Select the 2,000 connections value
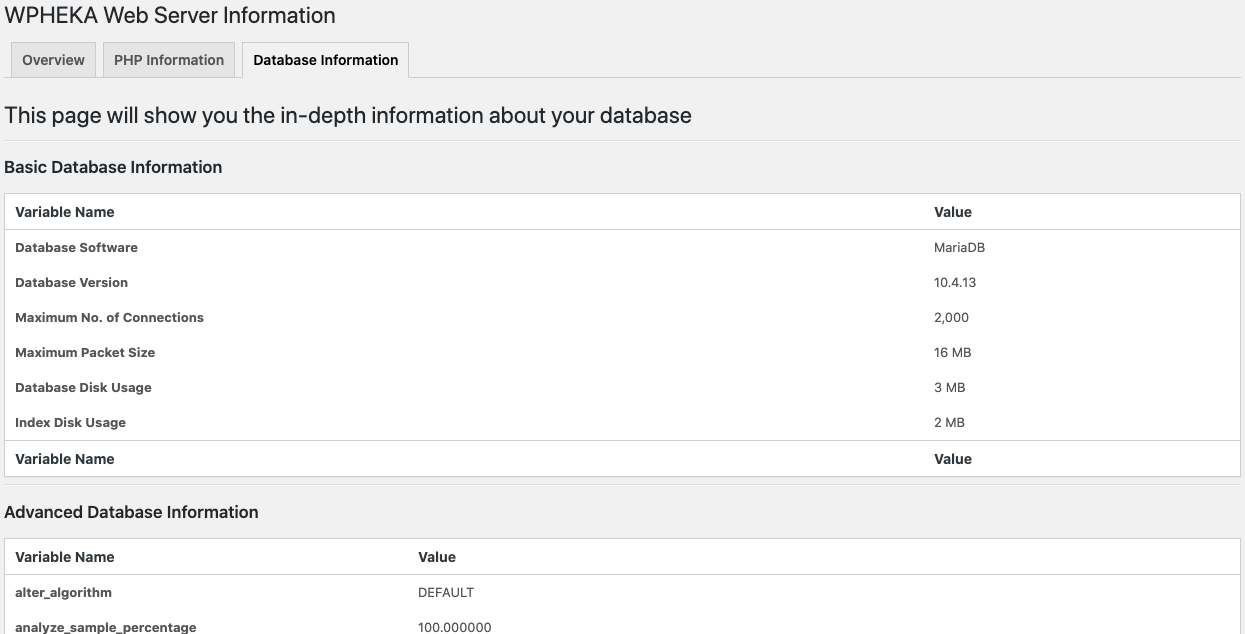The image size is (1245, 634). 951,317
